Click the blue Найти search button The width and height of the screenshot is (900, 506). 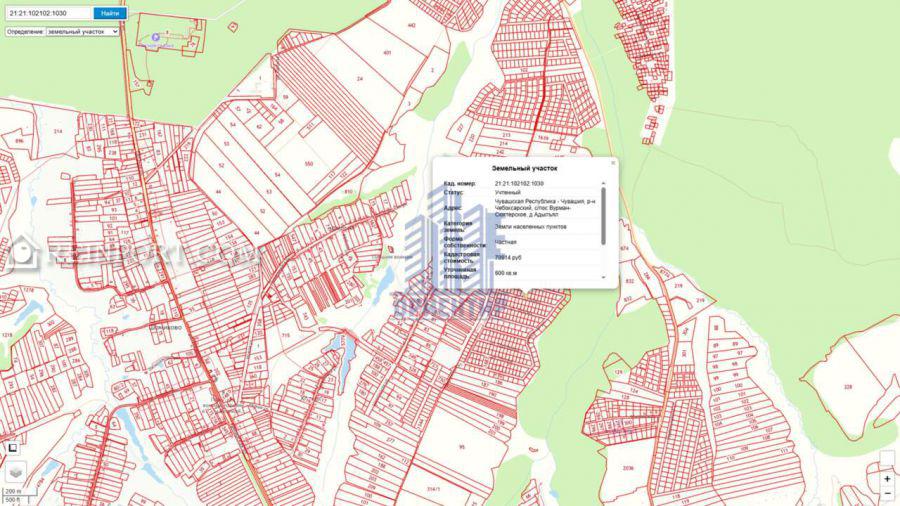pyautogui.click(x=110, y=13)
